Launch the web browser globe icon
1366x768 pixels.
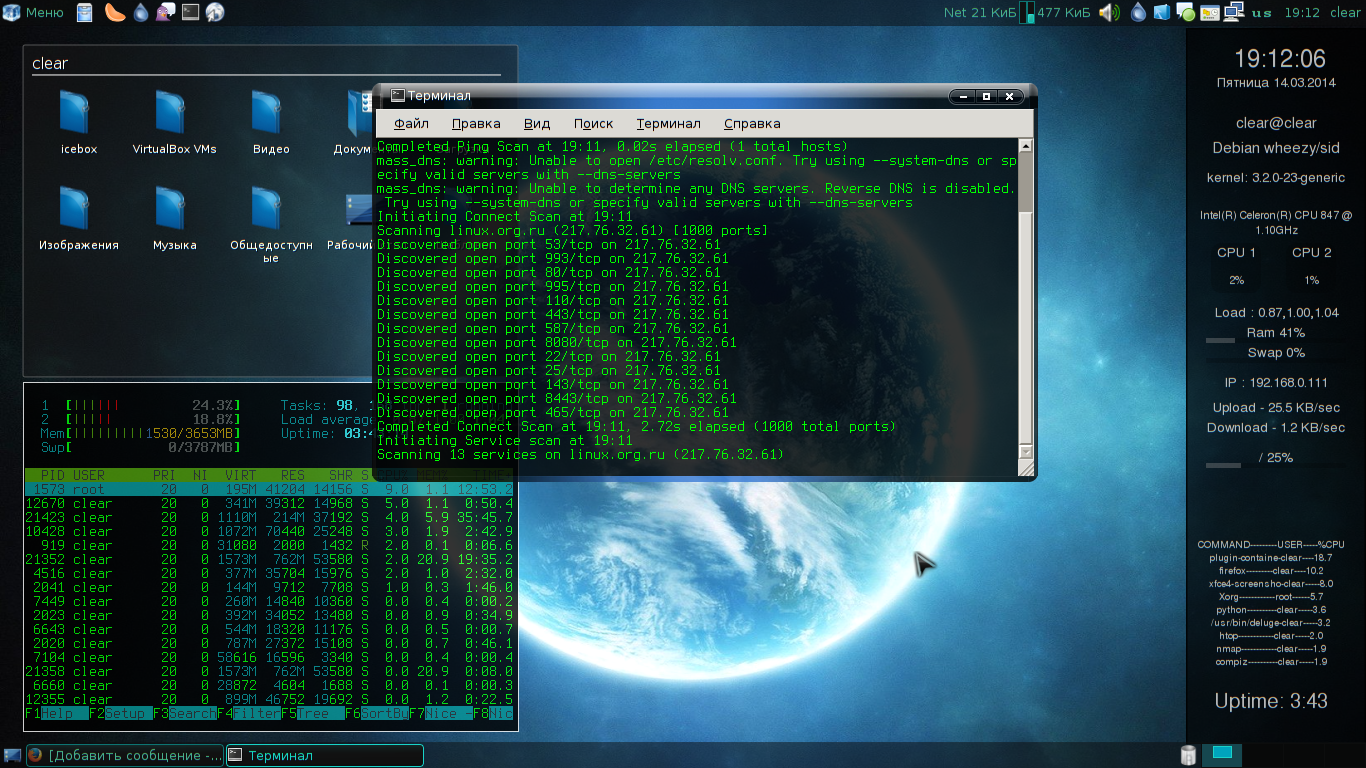pyautogui.click(x=215, y=12)
